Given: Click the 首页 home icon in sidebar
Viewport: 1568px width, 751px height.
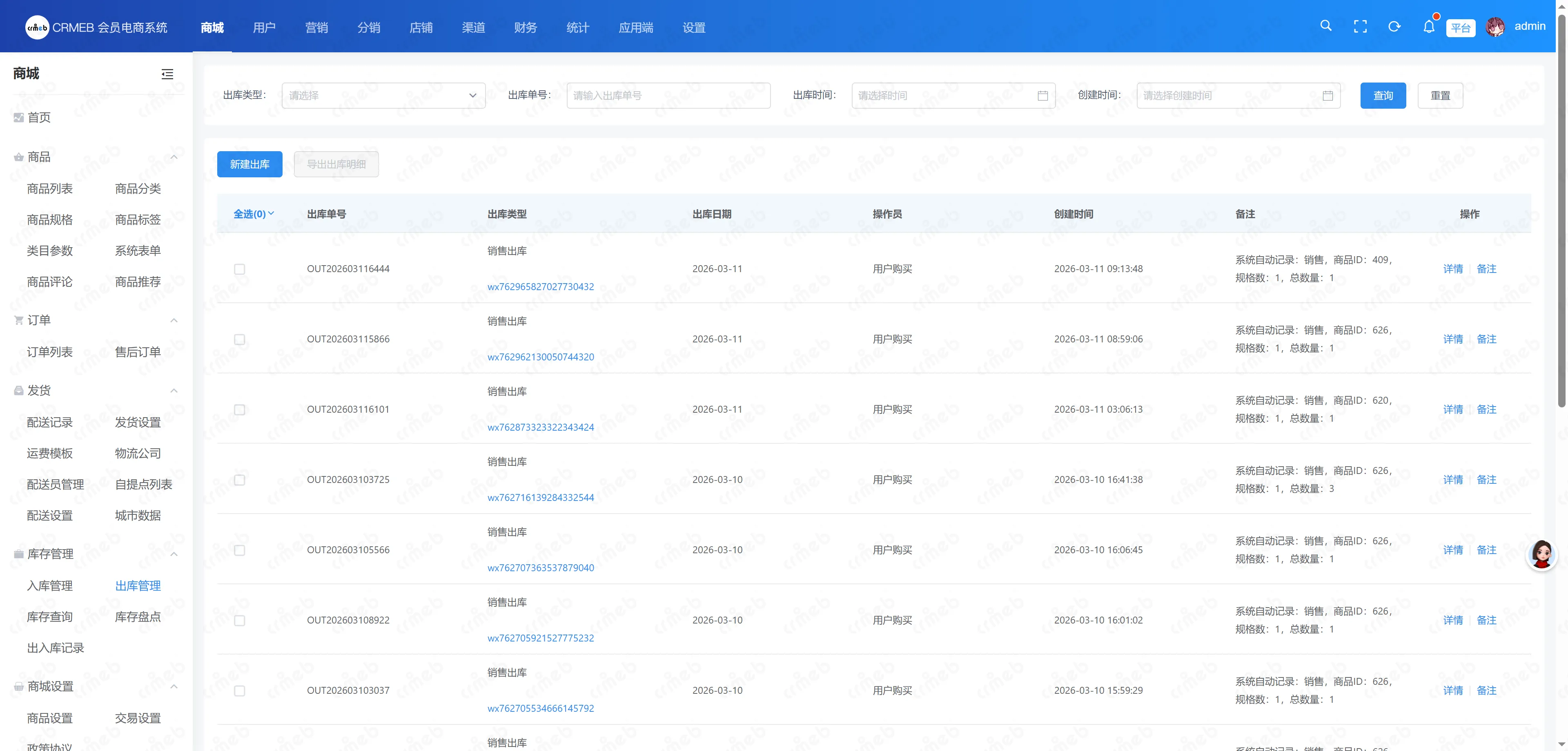Looking at the screenshot, I should pyautogui.click(x=19, y=118).
